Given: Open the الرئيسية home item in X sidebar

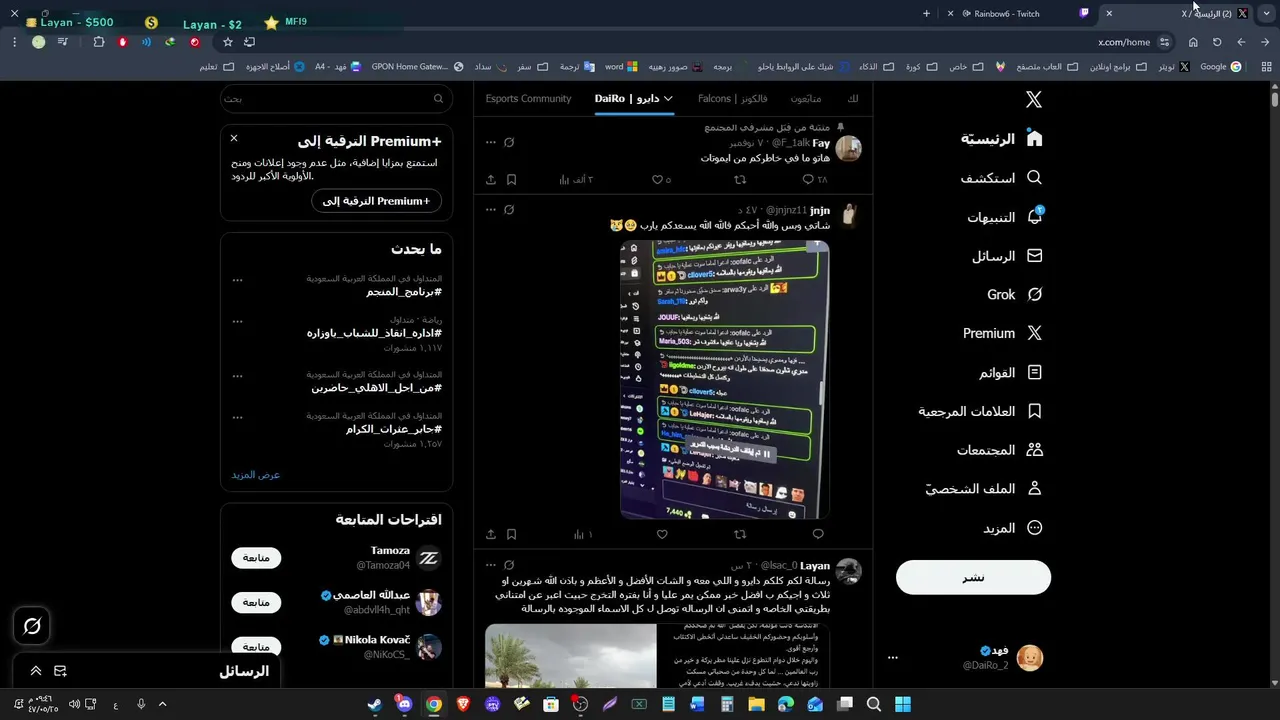Looking at the screenshot, I should click(1003, 139).
